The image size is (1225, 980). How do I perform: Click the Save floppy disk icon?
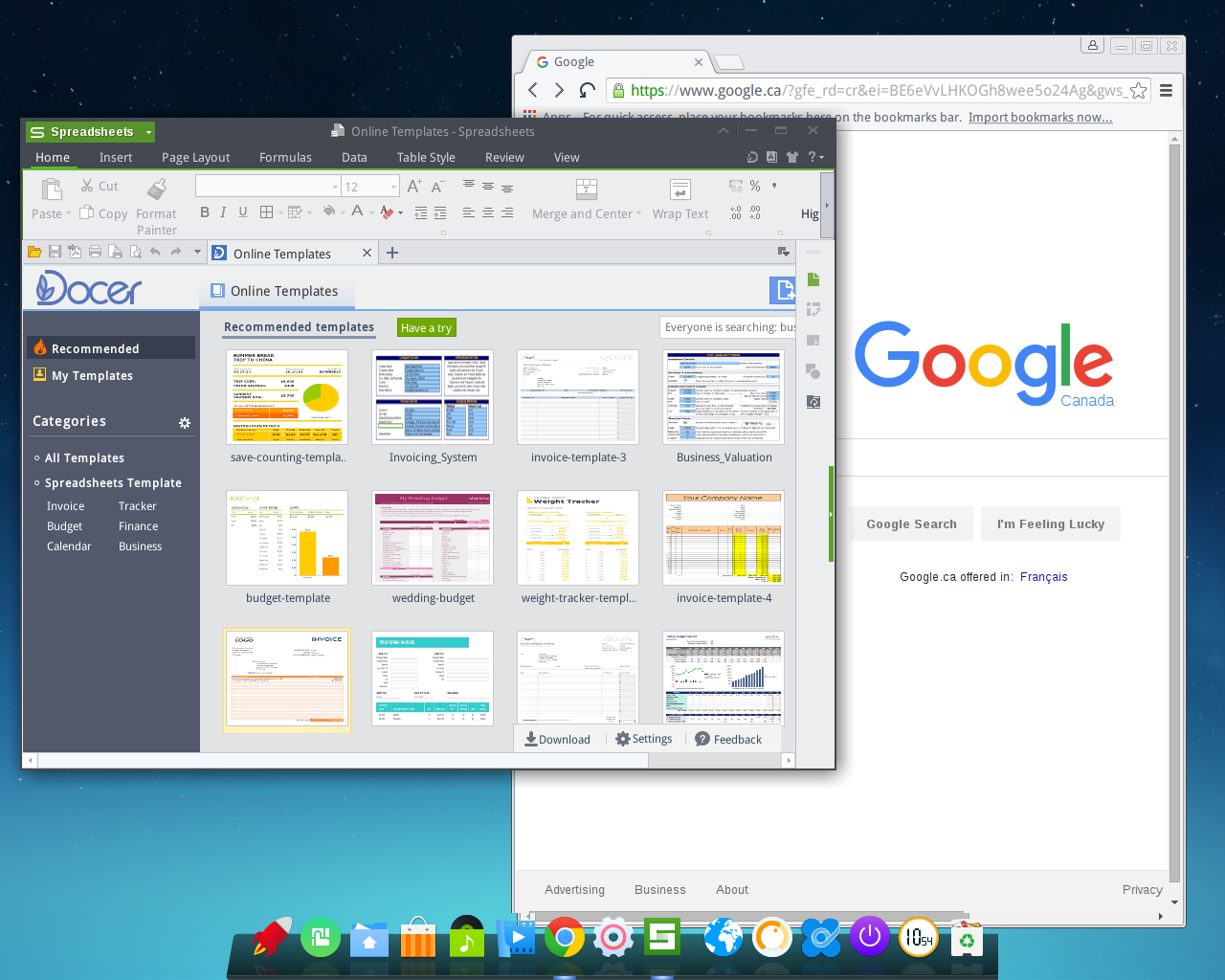(x=55, y=252)
